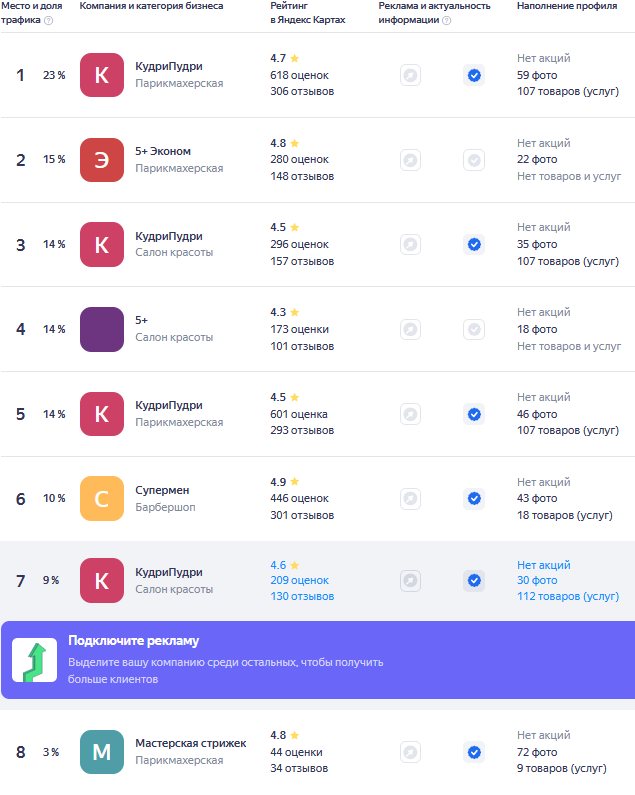Open the "112 товаров (услуг)" link
The image size is (635, 795).
568,596
